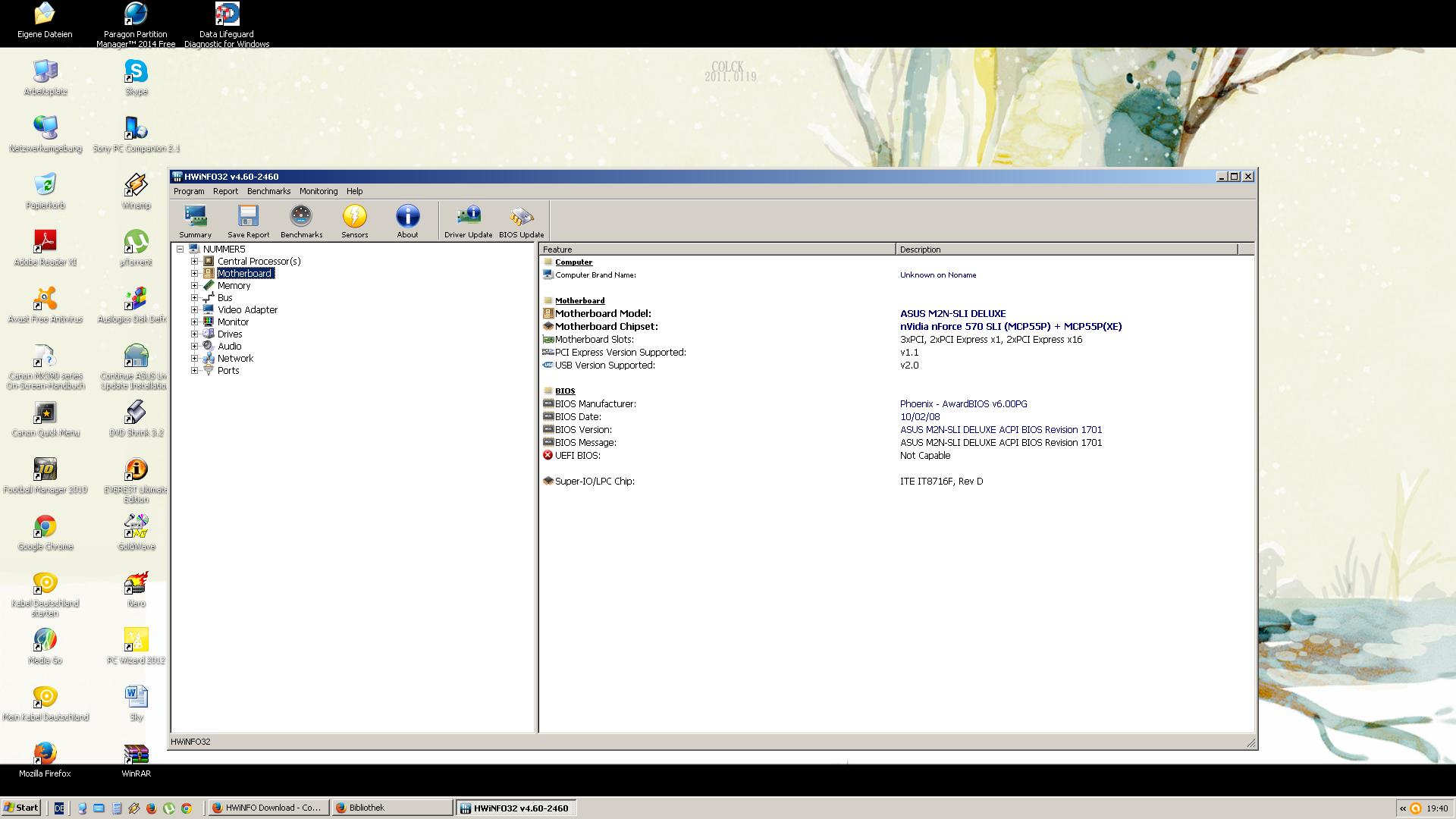
Task: Click the Feature column header
Action: coord(717,249)
